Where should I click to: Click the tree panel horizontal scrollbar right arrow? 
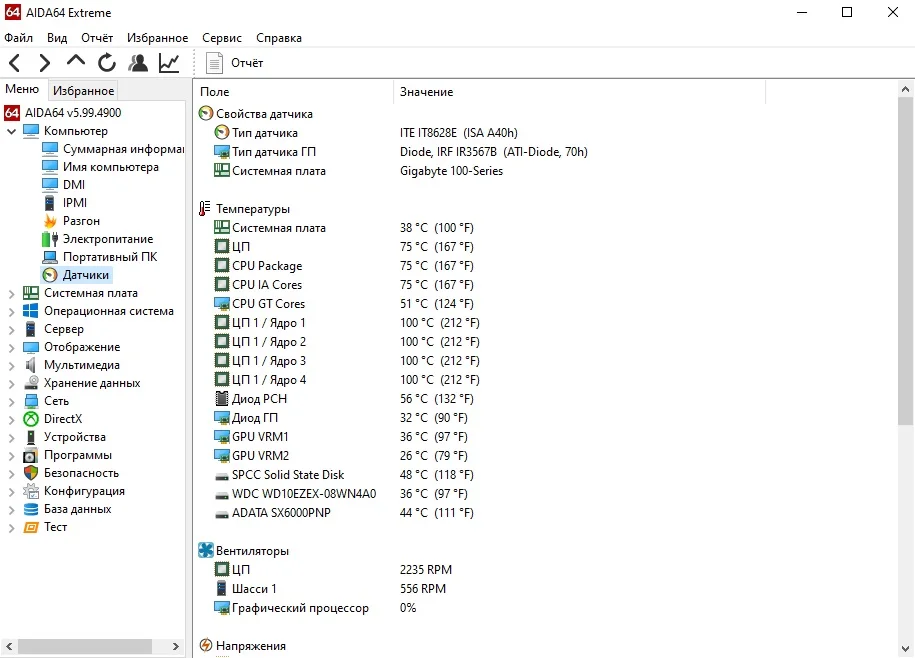point(176,646)
